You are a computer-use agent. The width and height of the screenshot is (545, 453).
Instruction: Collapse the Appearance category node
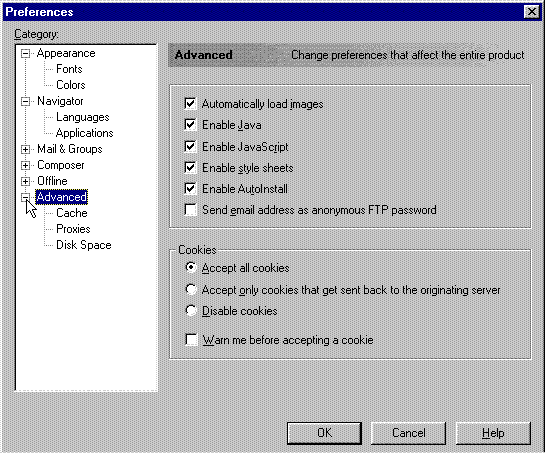click(x=25, y=54)
